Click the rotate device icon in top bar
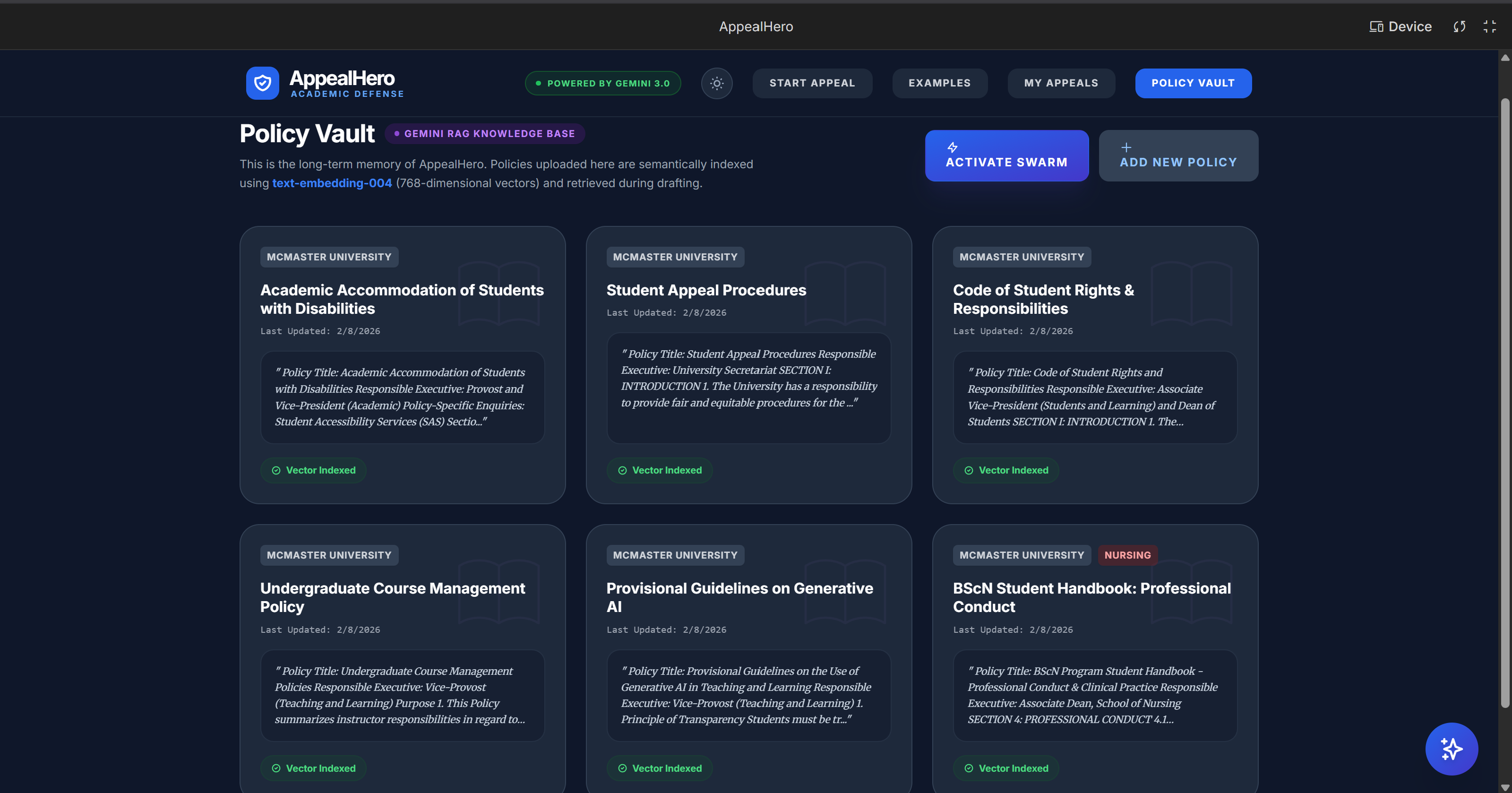The image size is (1512, 793). (1459, 26)
